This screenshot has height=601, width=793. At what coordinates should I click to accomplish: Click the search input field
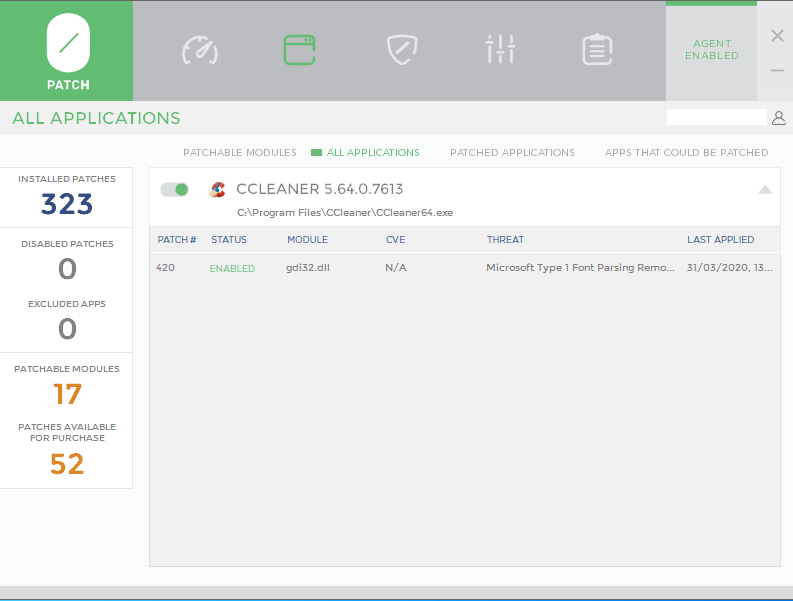[x=717, y=117]
